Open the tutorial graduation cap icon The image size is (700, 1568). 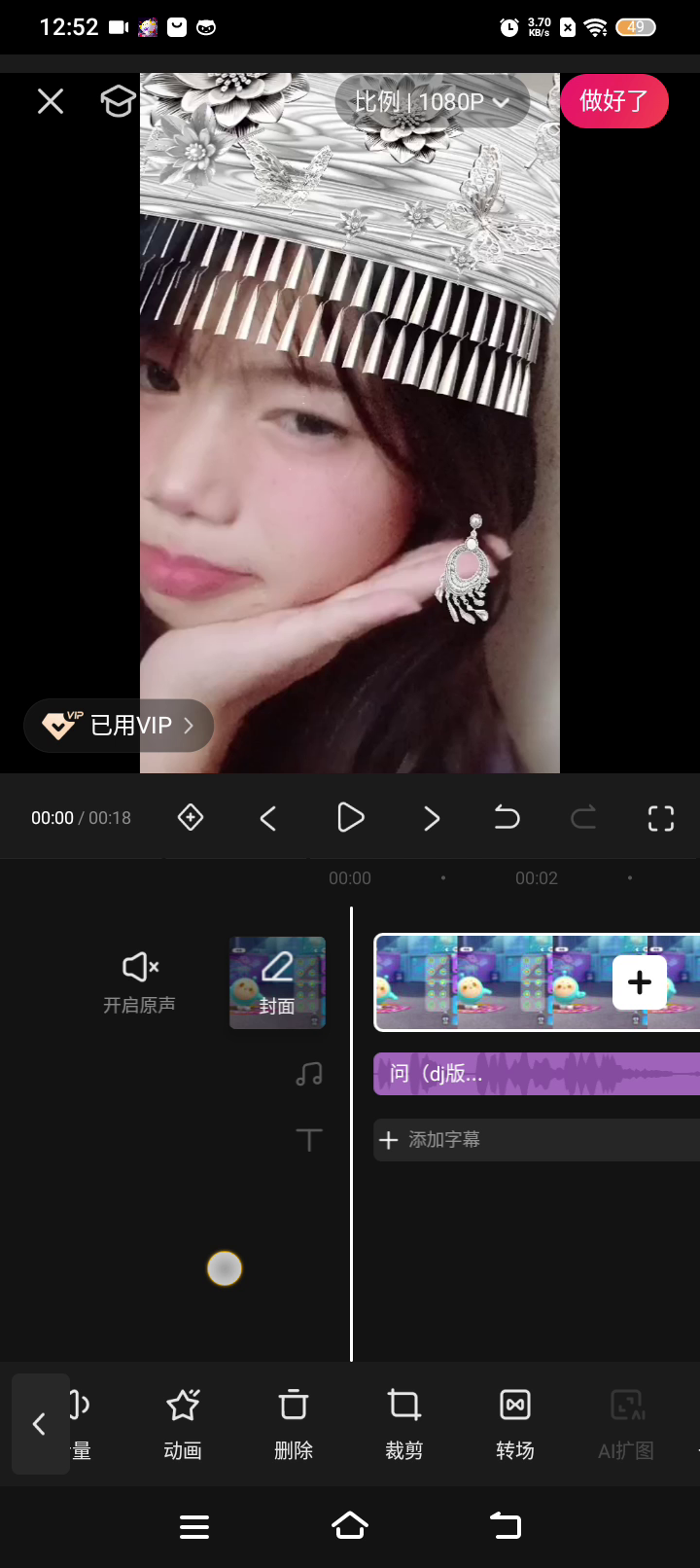click(118, 101)
